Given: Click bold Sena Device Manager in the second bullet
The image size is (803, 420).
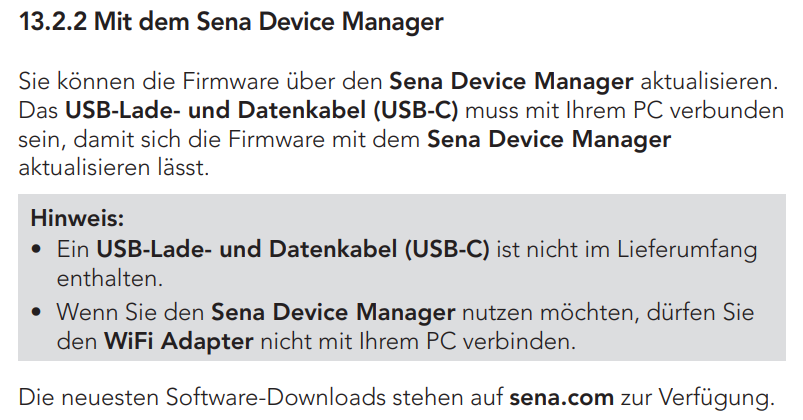Looking at the screenshot, I should coord(333,312).
